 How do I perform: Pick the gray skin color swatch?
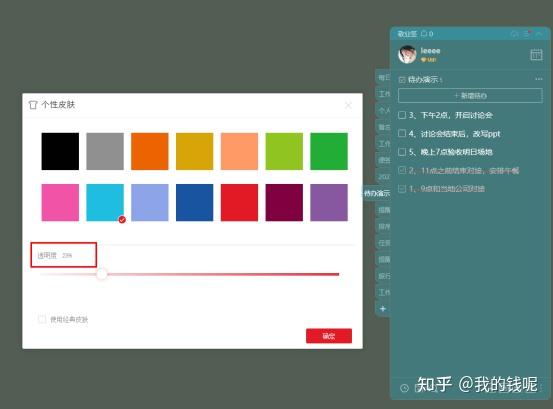coord(105,151)
